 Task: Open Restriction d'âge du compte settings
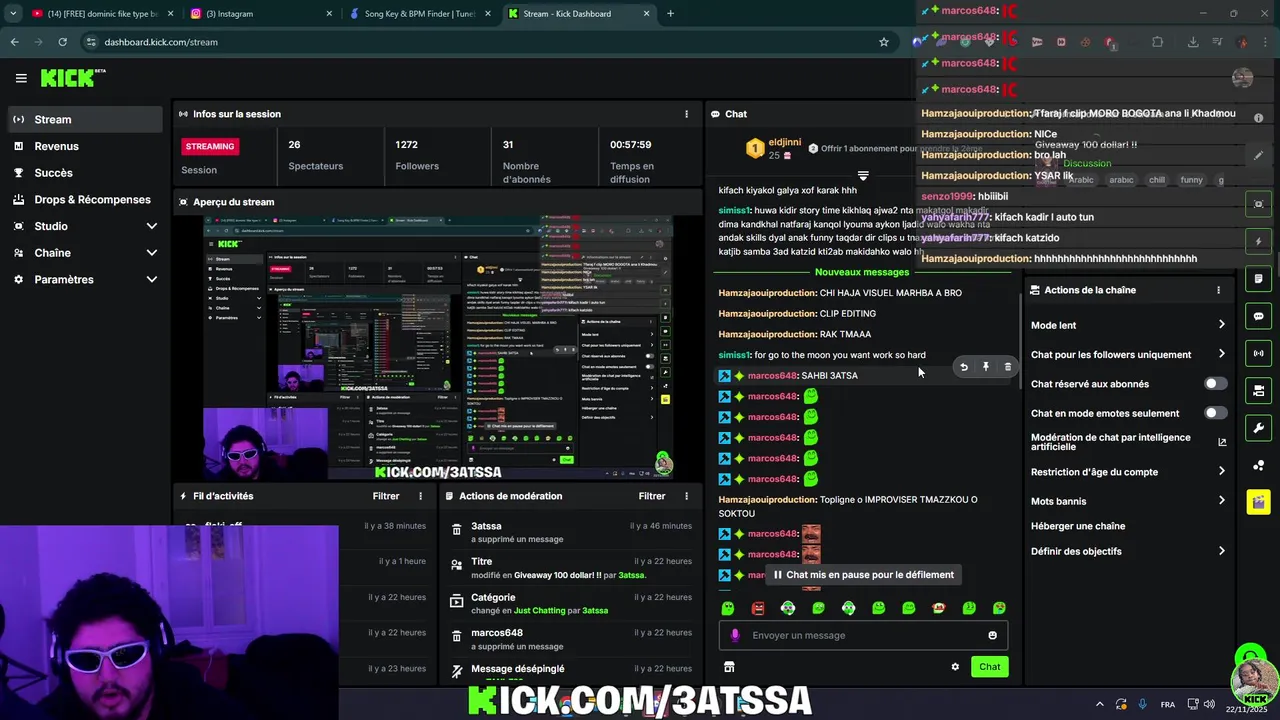[1128, 472]
